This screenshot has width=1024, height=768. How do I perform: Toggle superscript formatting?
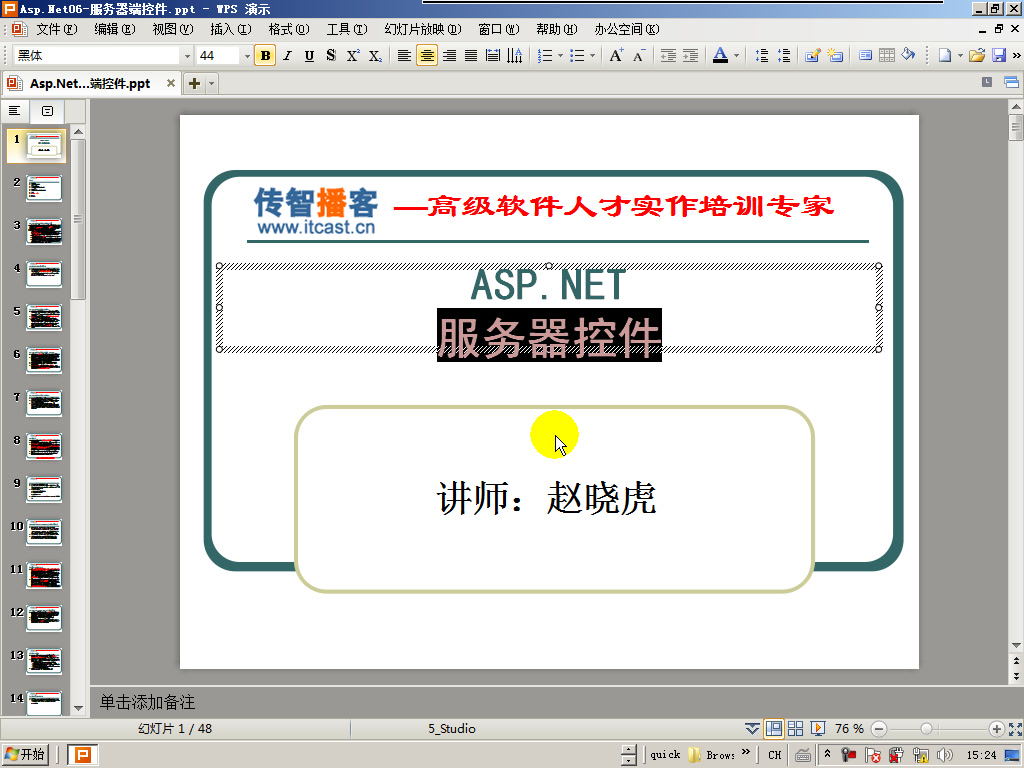352,55
